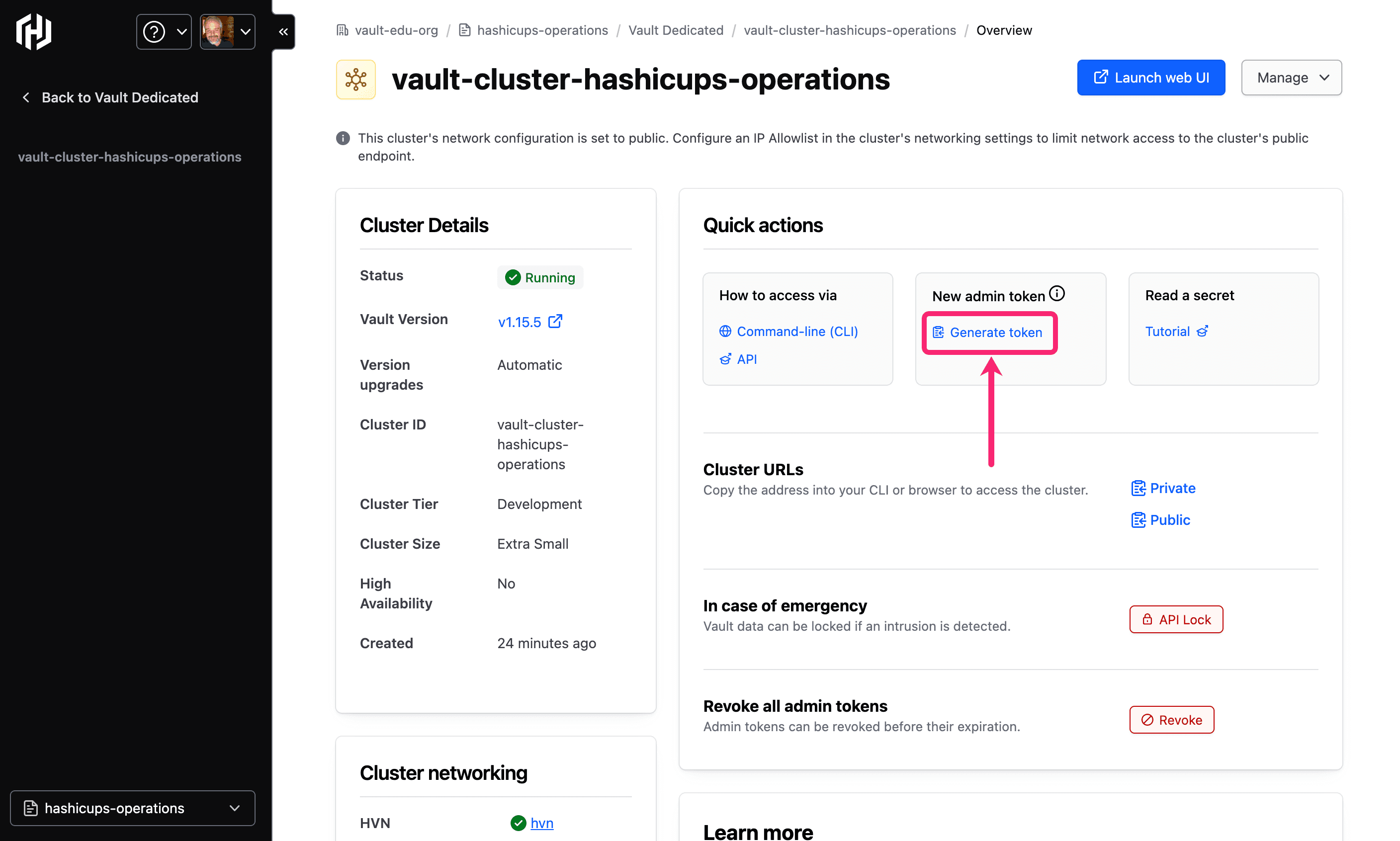Click the Cluster Size value Extra Small
Viewport: 1400px width, 841px height.
tap(532, 544)
